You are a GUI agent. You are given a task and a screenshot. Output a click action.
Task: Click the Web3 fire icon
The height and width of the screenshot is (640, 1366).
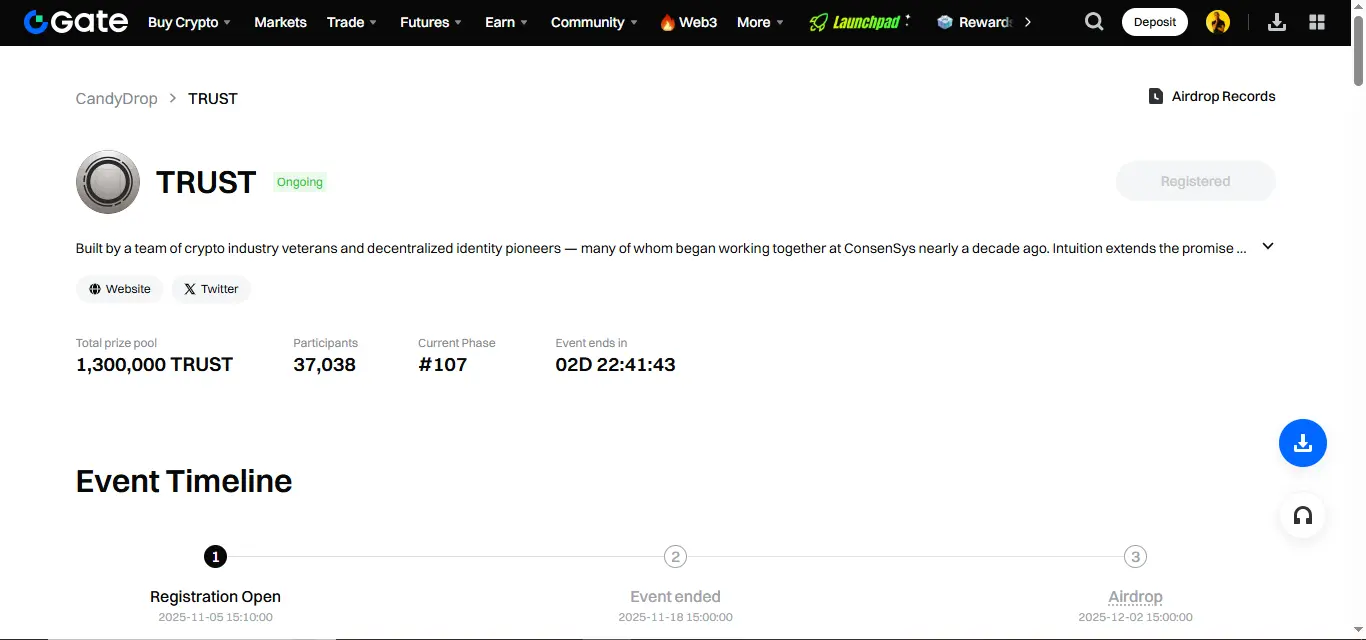point(667,22)
